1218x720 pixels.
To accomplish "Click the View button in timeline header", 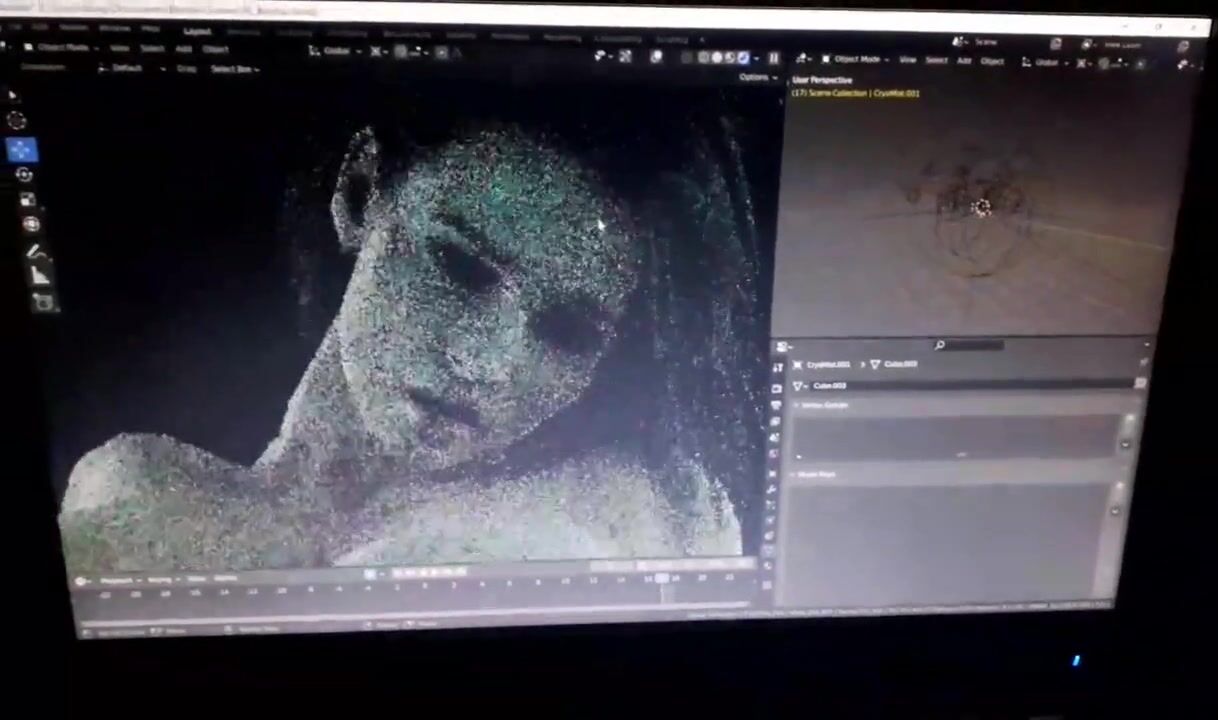I will pos(196,578).
